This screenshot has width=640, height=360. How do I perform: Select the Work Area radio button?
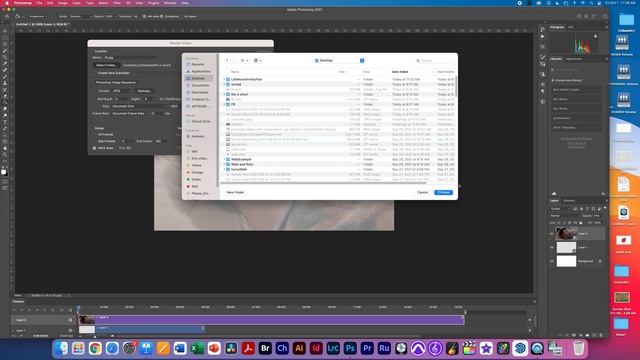tap(95, 148)
